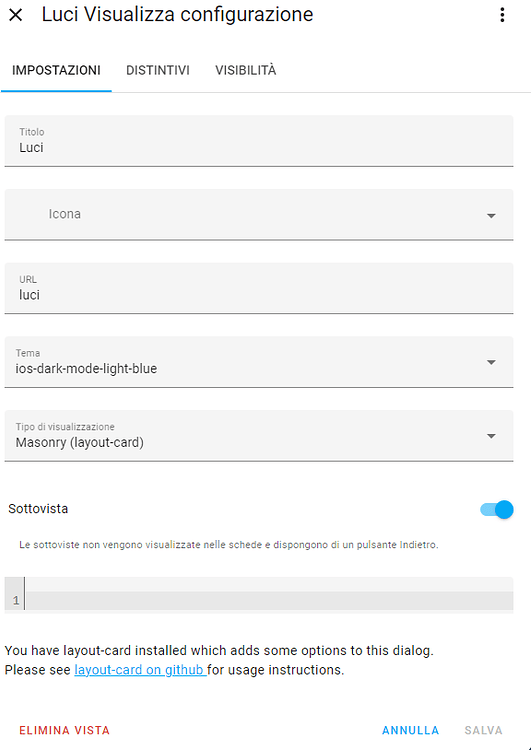Click the Salva button

point(483,730)
